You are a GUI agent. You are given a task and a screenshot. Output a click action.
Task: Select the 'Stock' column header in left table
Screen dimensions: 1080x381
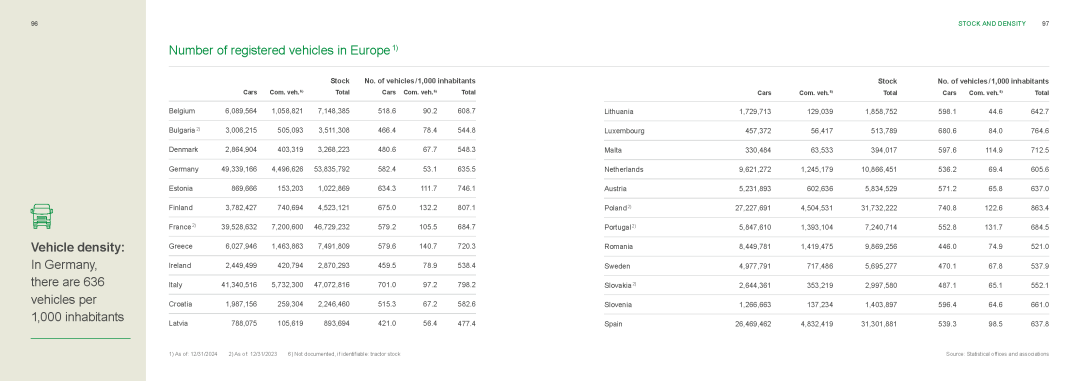(340, 81)
